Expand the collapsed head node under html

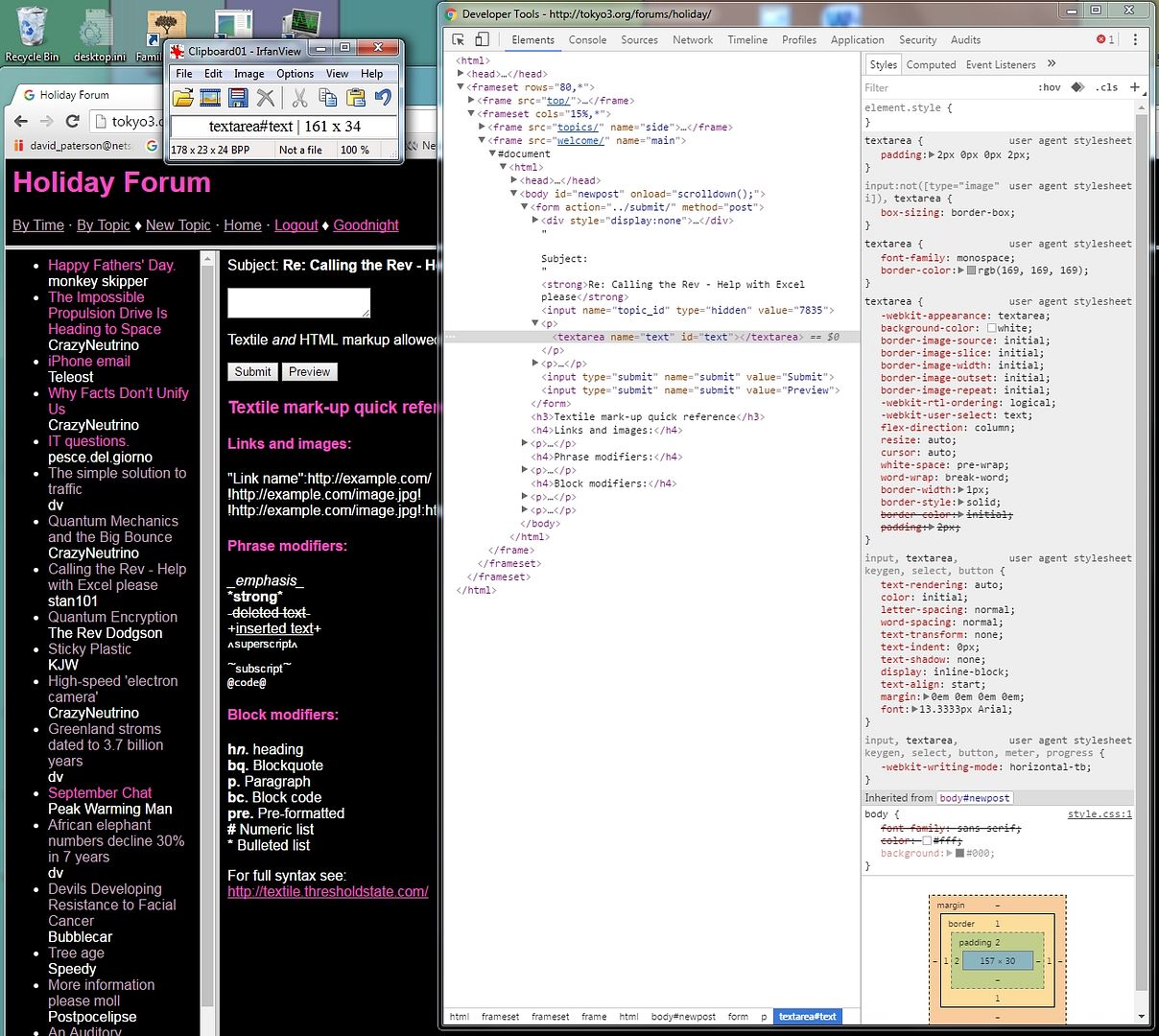coord(461,74)
